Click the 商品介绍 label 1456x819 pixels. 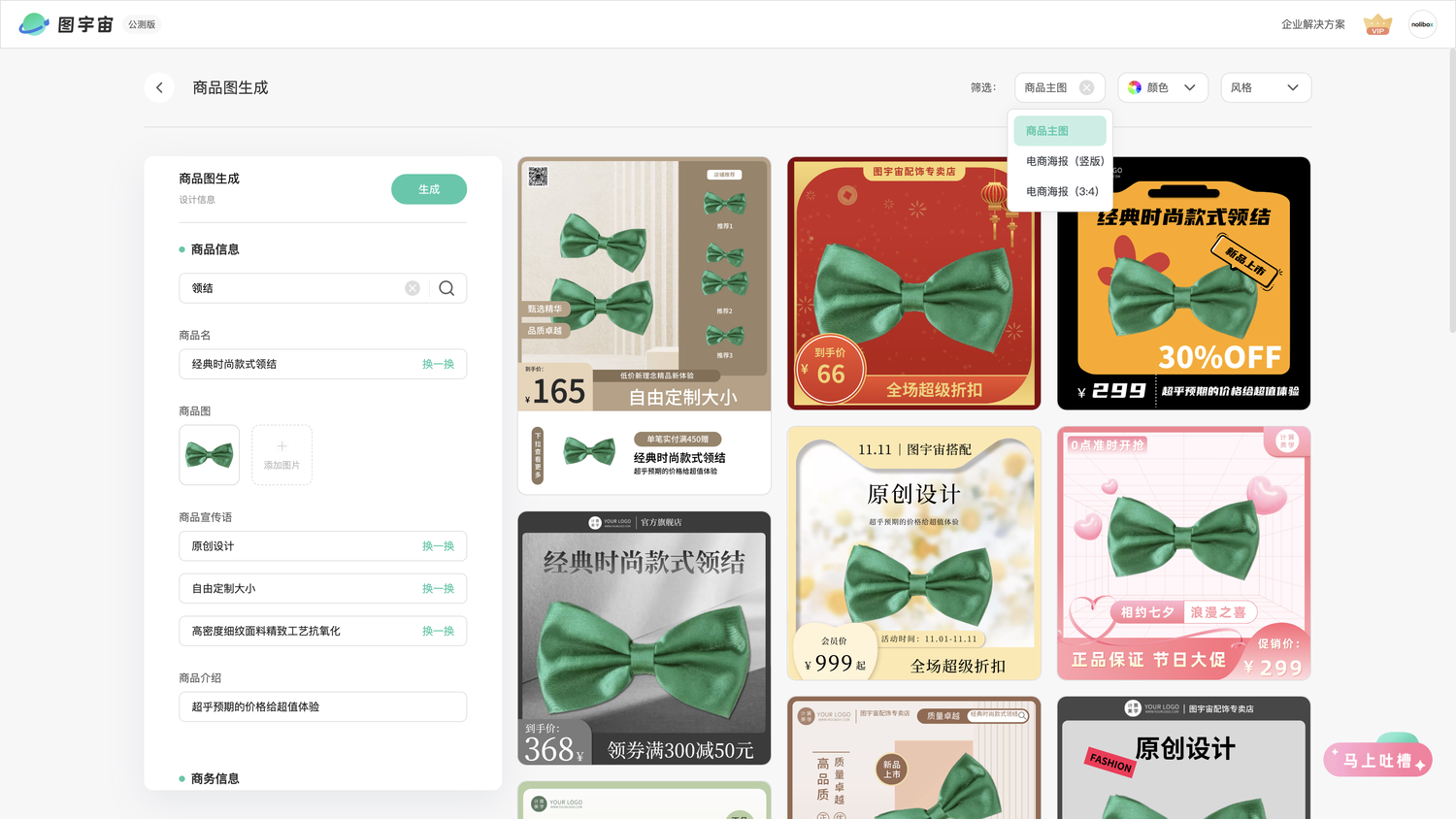[x=200, y=678]
